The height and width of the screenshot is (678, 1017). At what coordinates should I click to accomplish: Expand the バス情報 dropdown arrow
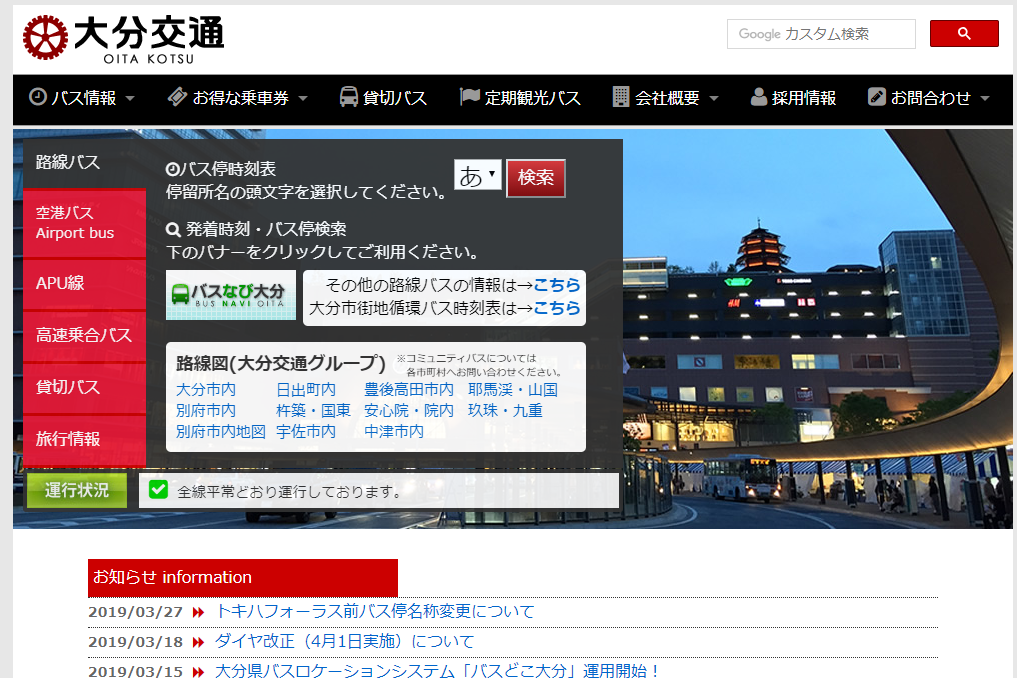130,99
